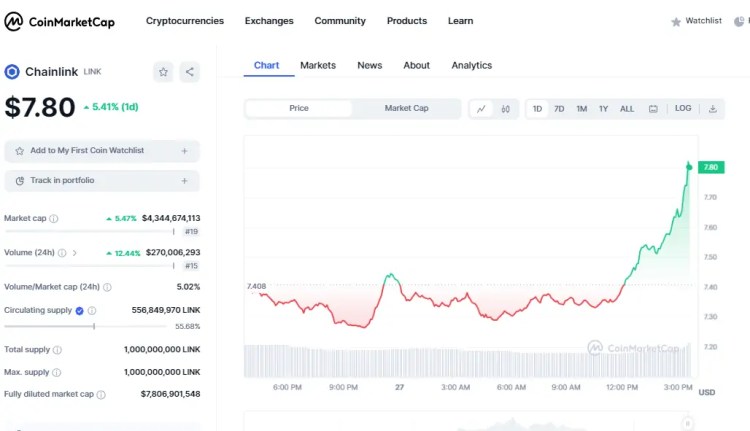
Task: Click the $4,344,674,113 market cap value
Action: [x=171, y=218]
